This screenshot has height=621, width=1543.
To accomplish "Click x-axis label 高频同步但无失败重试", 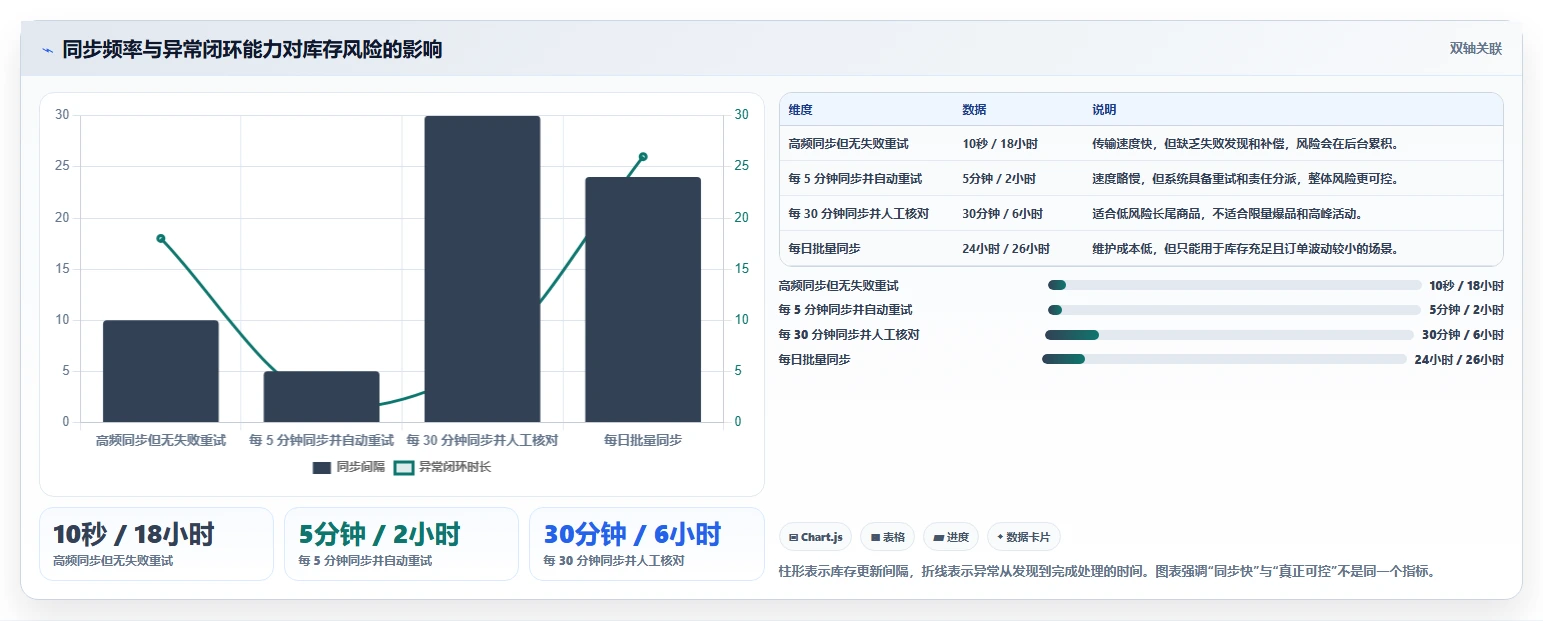I will click(161, 440).
